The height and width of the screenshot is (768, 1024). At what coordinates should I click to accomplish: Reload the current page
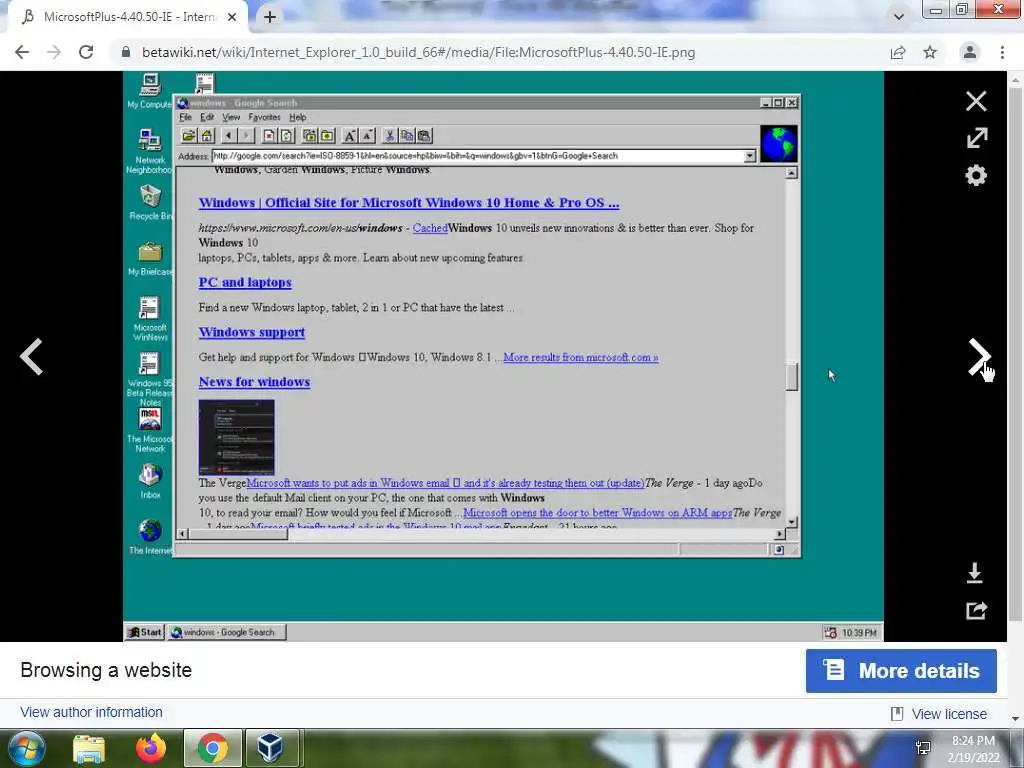[86, 52]
